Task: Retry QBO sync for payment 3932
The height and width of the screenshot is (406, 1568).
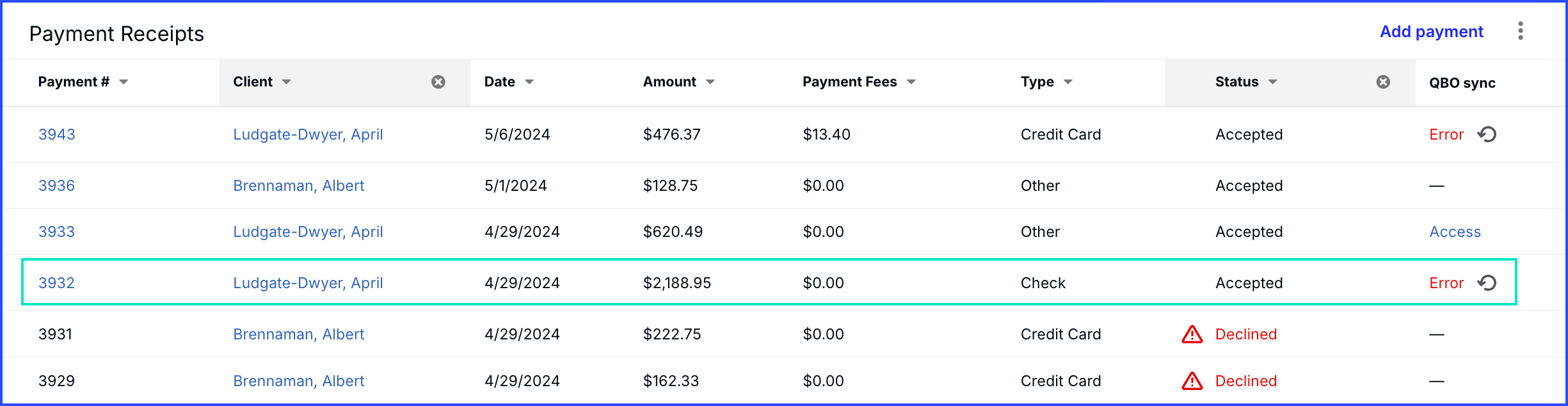Action: (x=1487, y=283)
